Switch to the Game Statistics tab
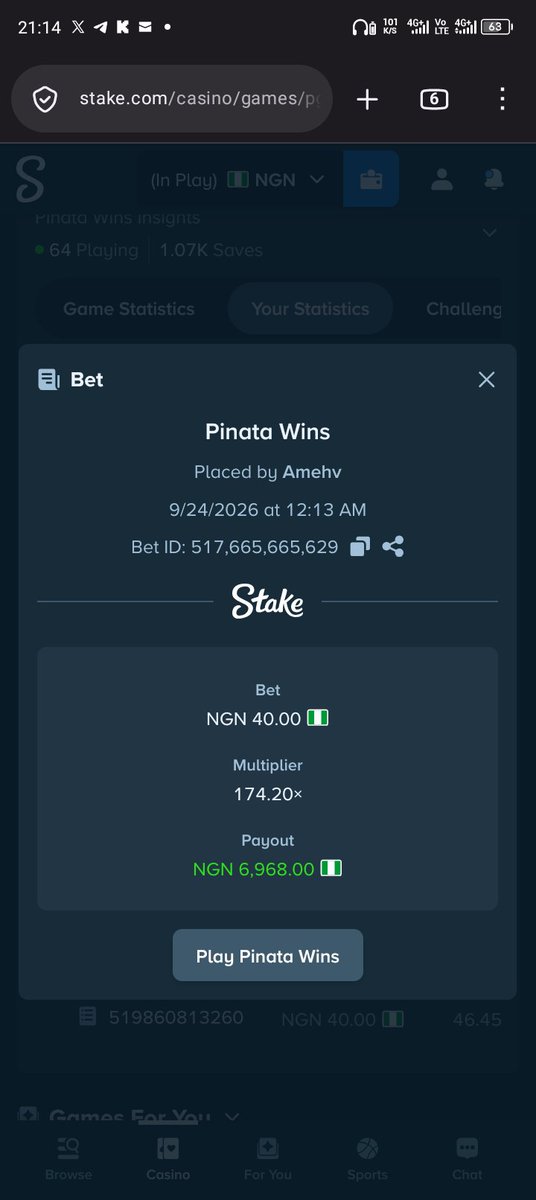Screen dimensions: 536x1200 (x=129, y=309)
